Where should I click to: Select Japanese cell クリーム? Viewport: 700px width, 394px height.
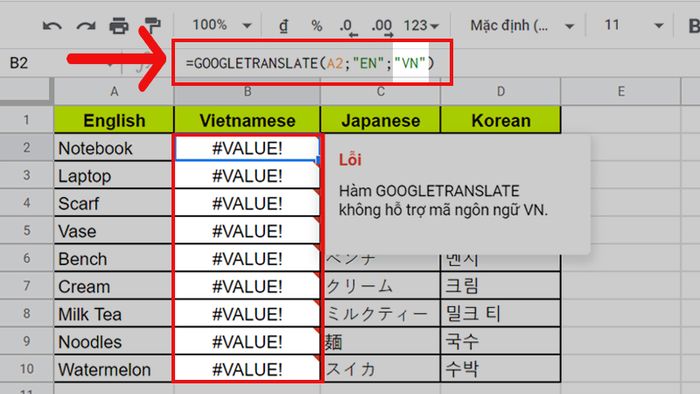[380, 286]
